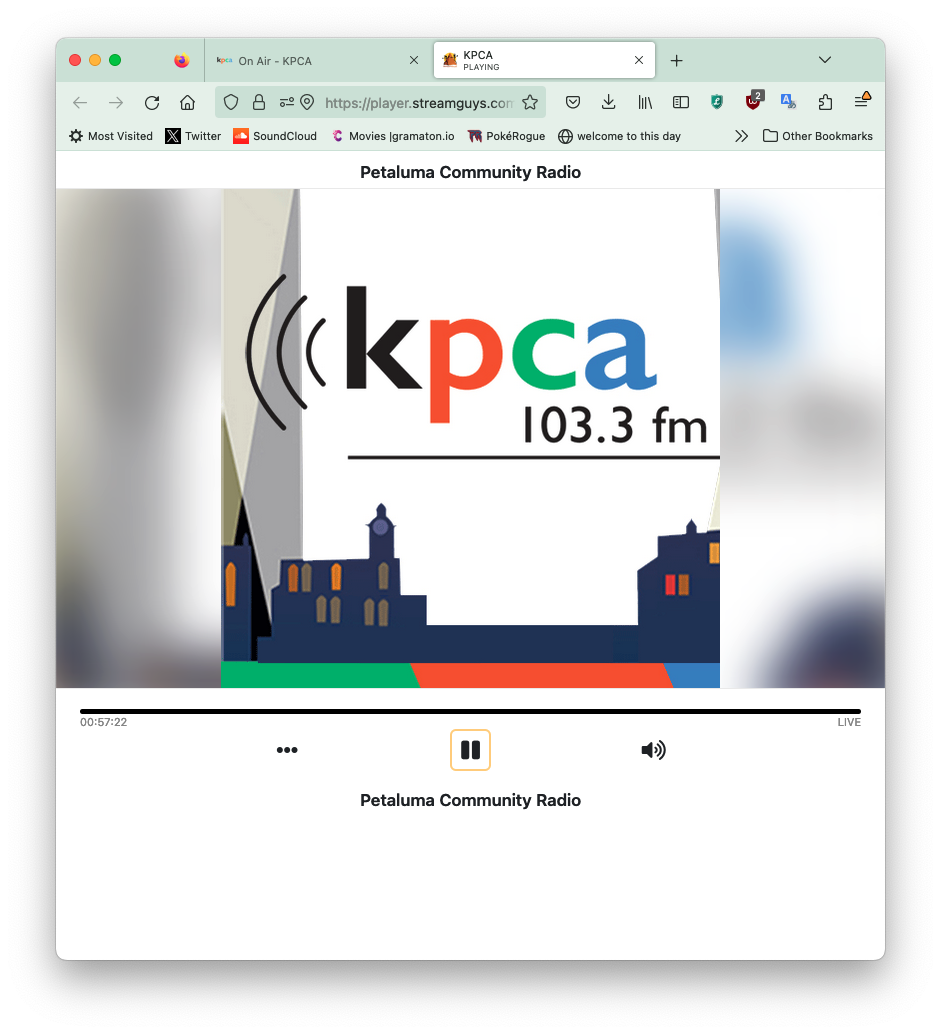Open the Twitter bookmark
941x1034 pixels.
click(x=193, y=136)
